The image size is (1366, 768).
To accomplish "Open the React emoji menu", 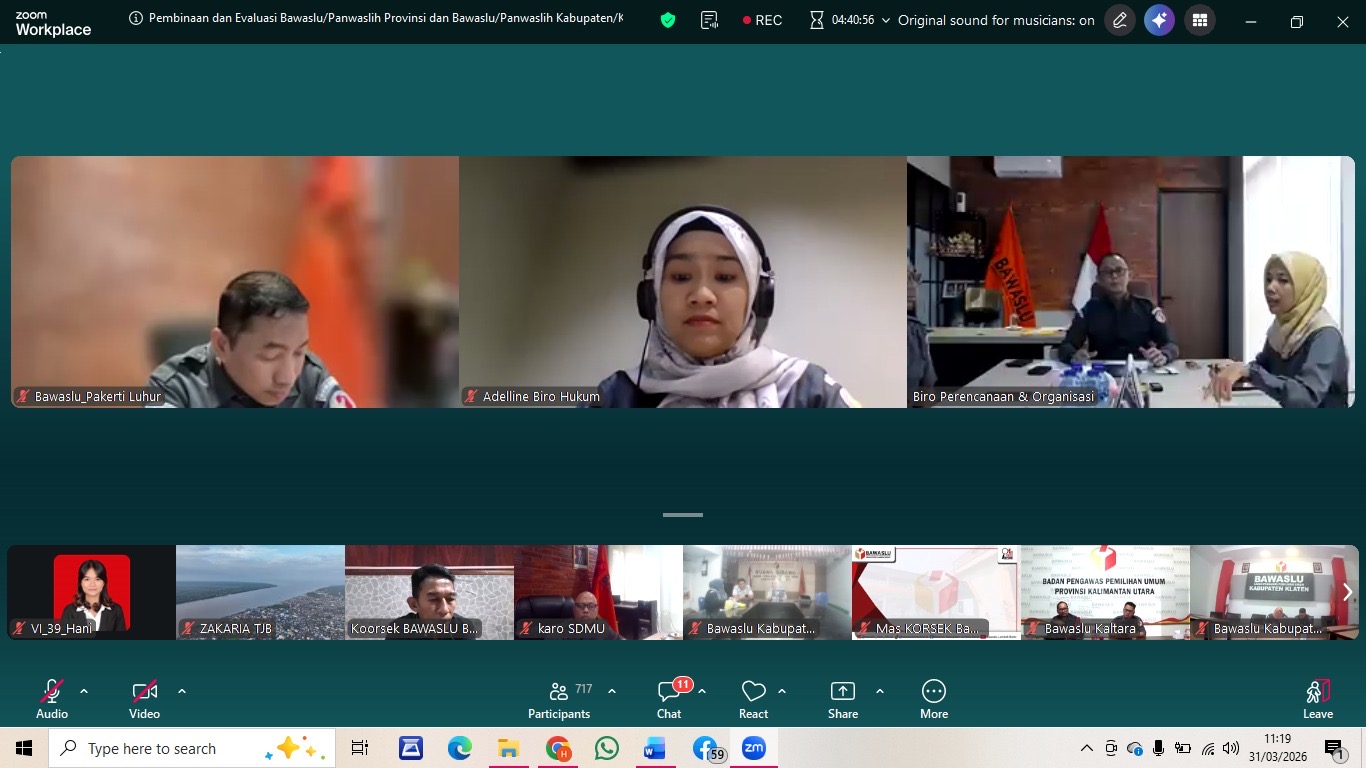I will 753,699.
